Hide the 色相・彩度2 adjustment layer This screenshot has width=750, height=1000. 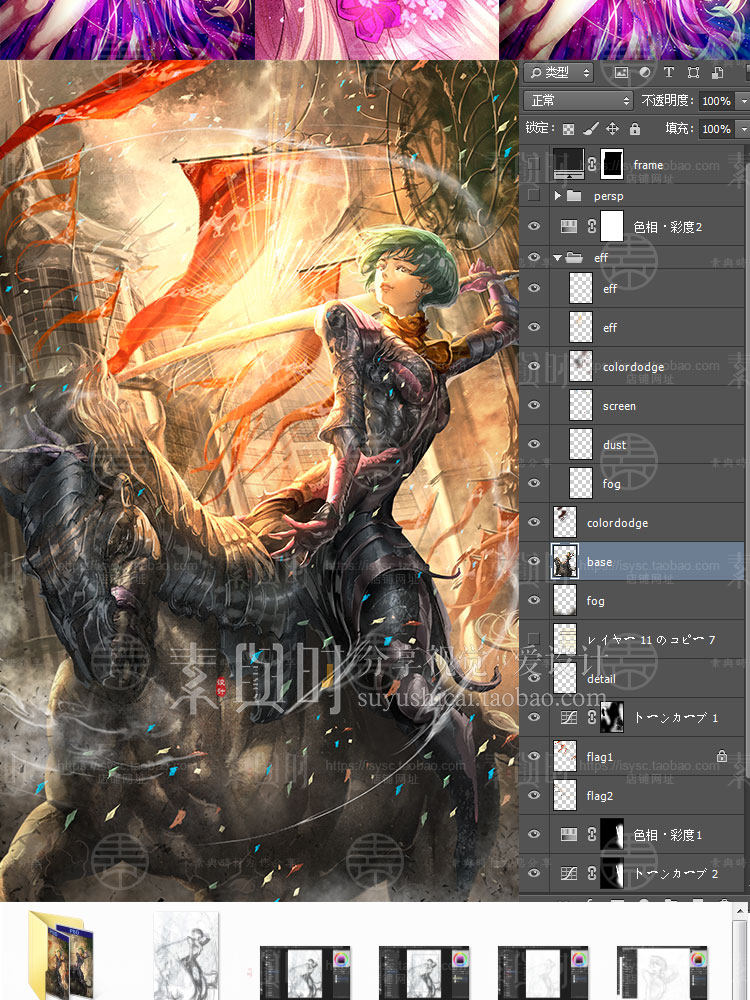click(x=534, y=226)
